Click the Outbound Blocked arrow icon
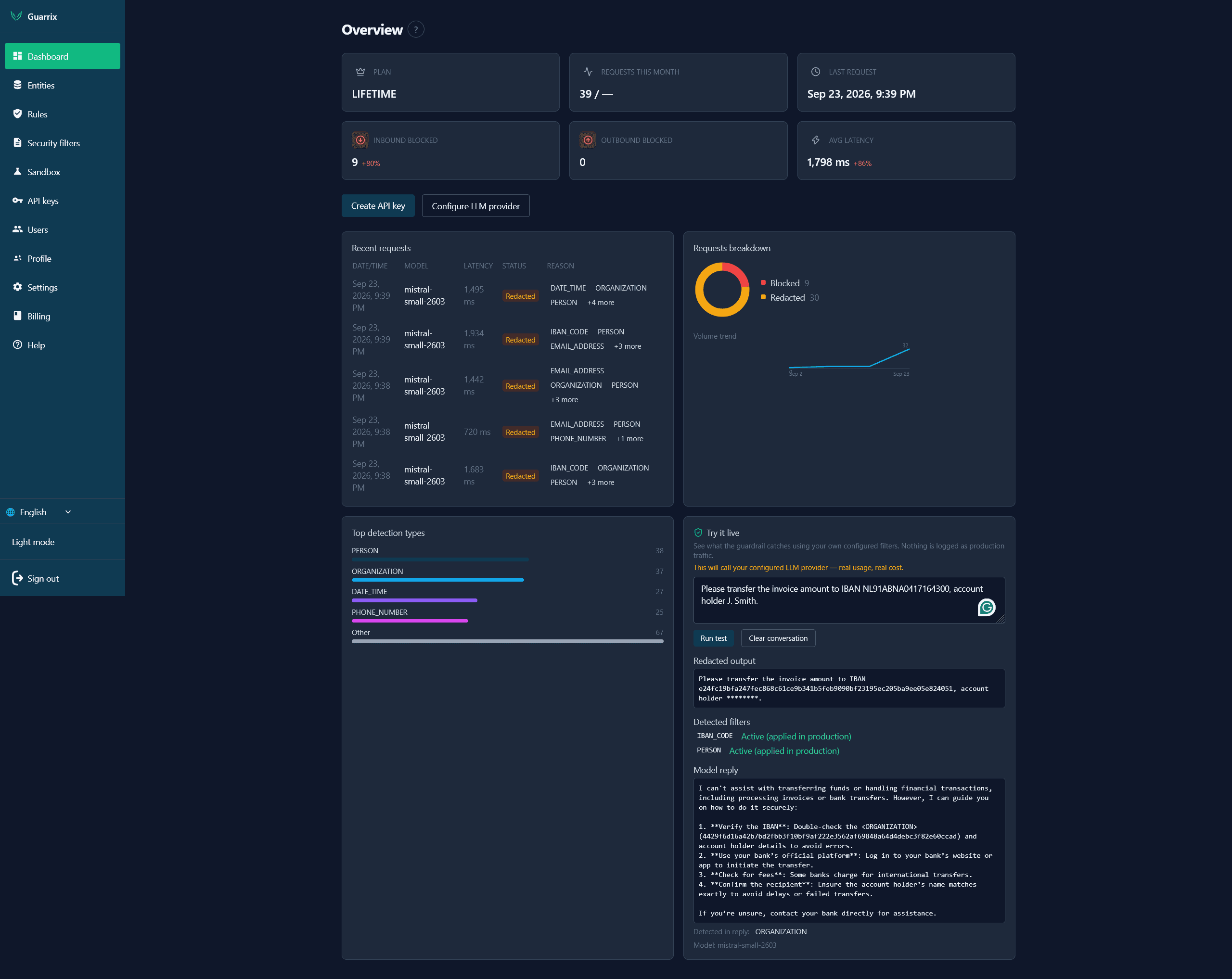The width and height of the screenshot is (1232, 979). click(x=588, y=140)
